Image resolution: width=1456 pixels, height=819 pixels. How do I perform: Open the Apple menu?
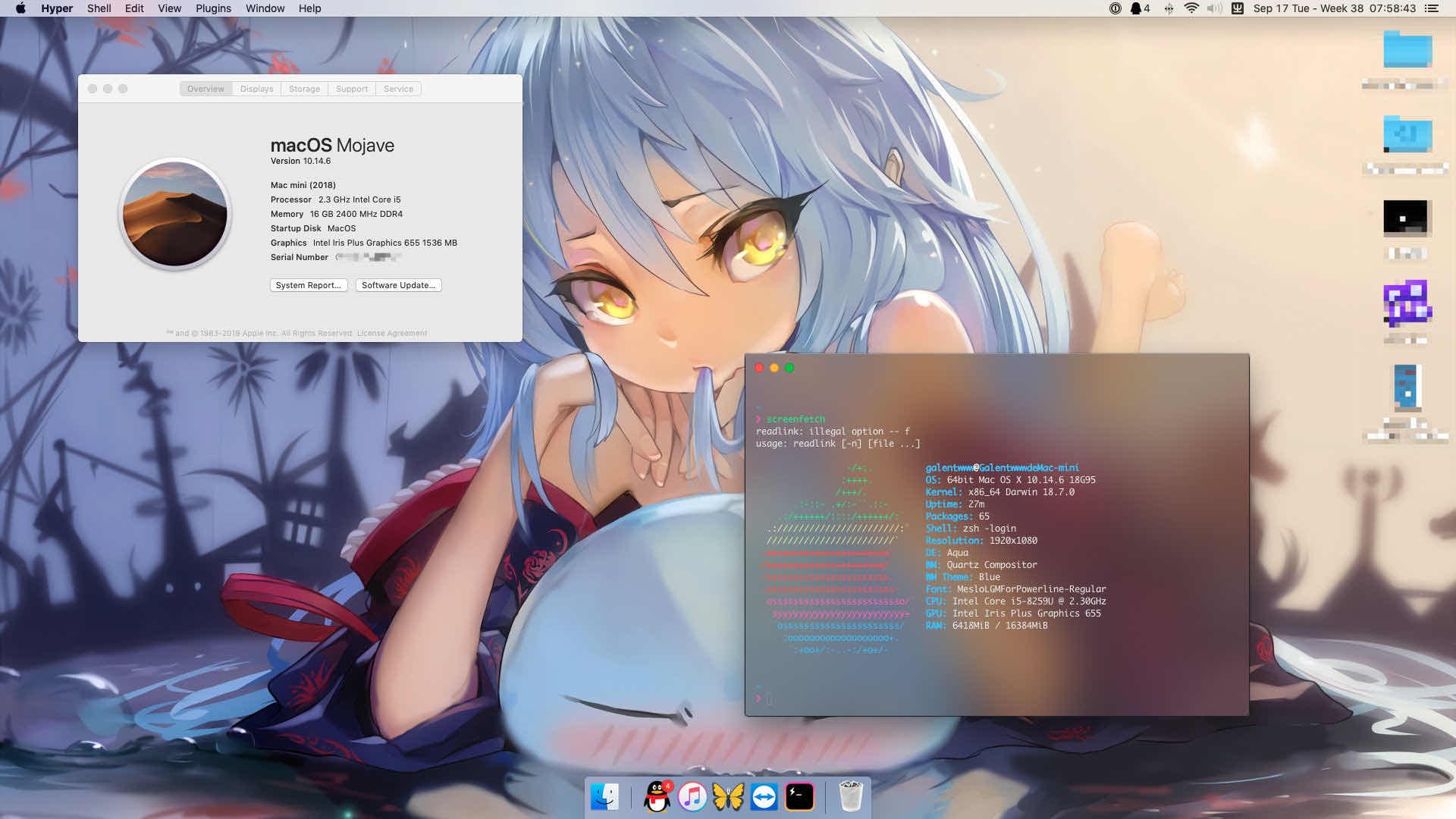[20, 8]
